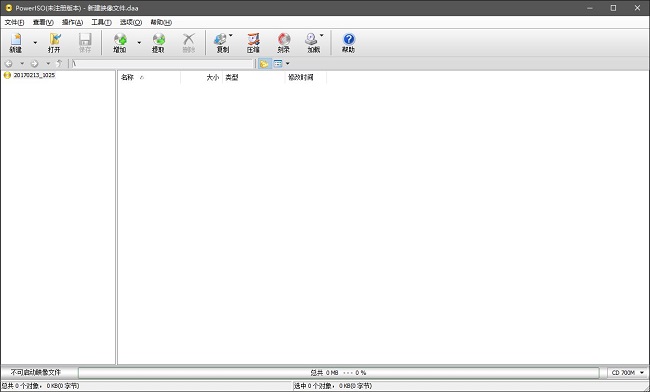
Task: Click the 不可启动映像文件 status label
Action: (x=36, y=373)
